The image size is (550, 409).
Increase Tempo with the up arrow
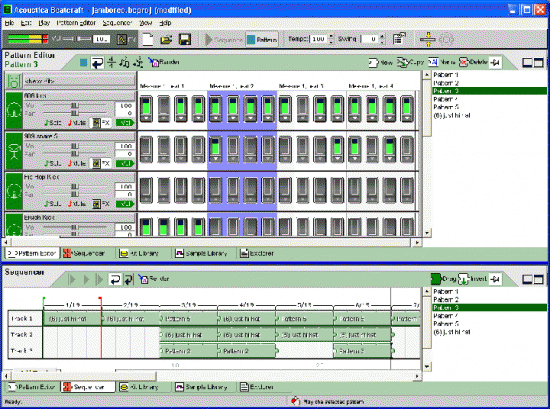click(330, 36)
